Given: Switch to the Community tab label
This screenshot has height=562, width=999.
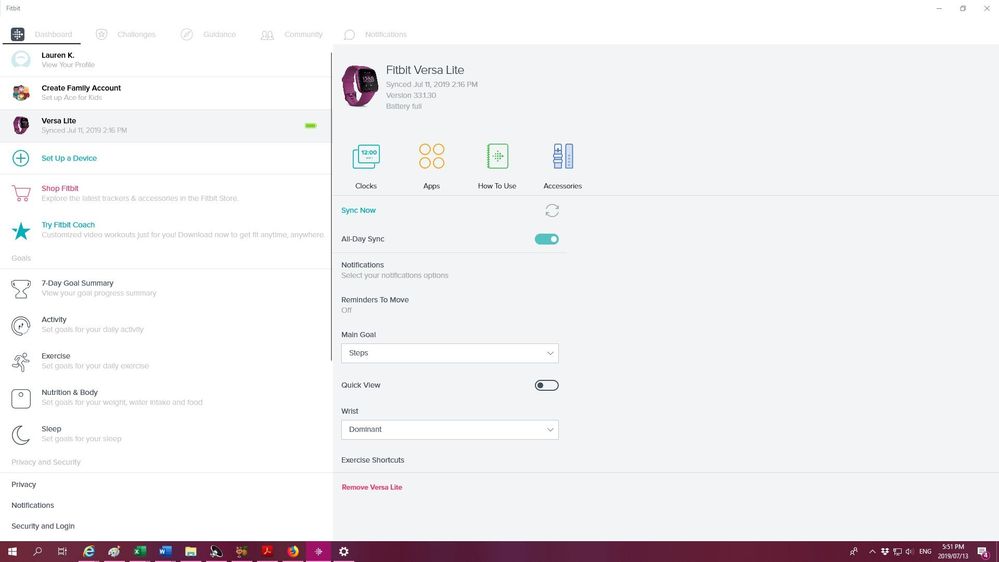Looking at the screenshot, I should pos(303,34).
